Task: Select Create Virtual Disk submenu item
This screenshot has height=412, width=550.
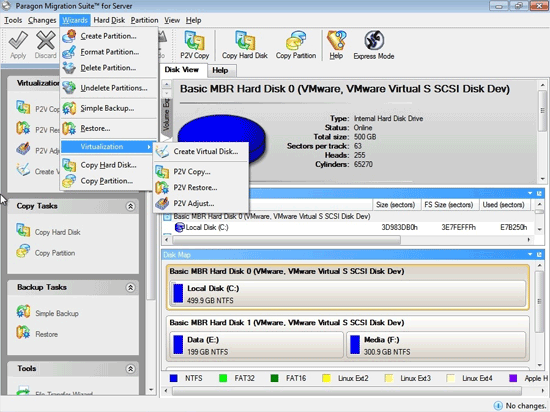Action: (201, 151)
